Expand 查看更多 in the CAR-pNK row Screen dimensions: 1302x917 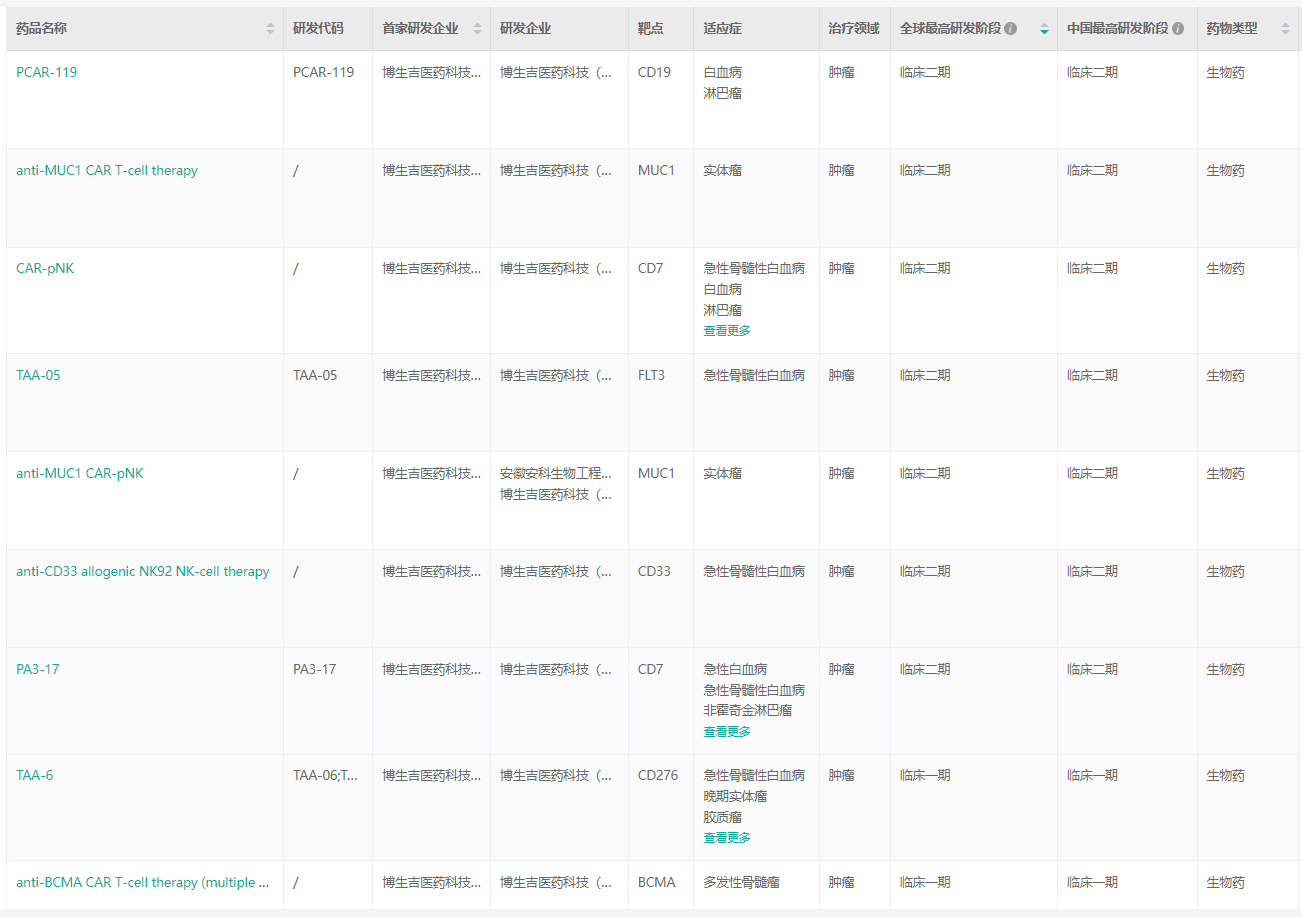click(726, 331)
